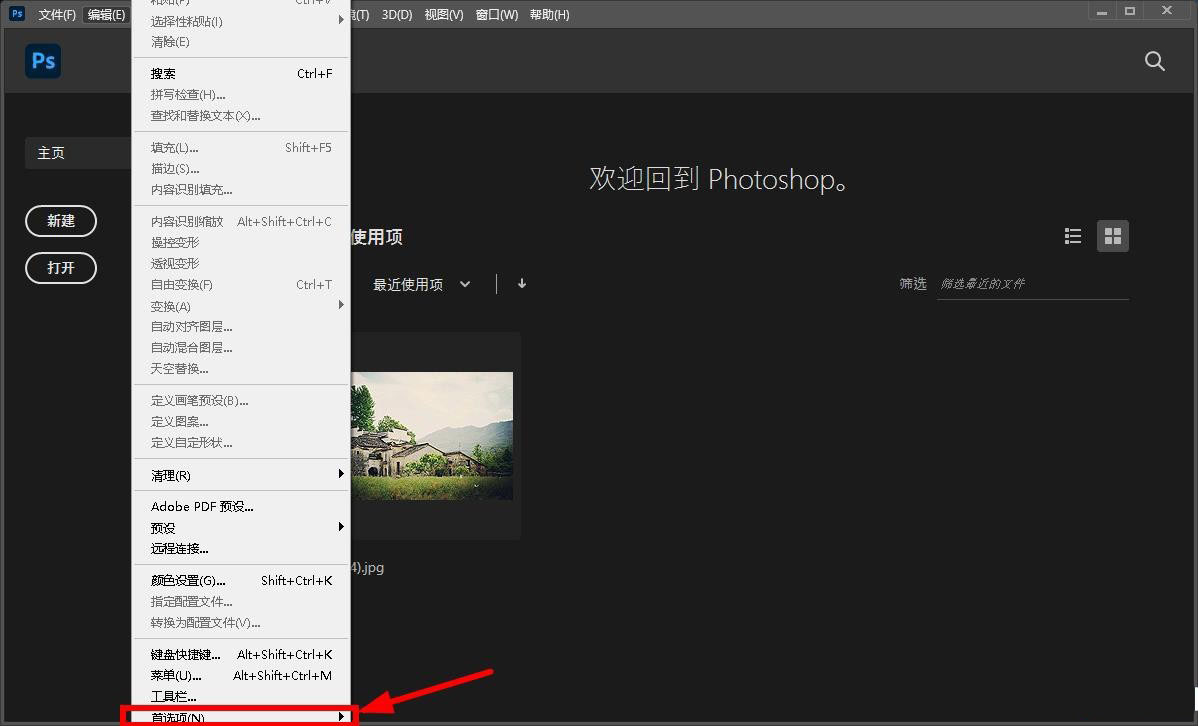Expand the 选择性粘贴 submenu

point(241,21)
